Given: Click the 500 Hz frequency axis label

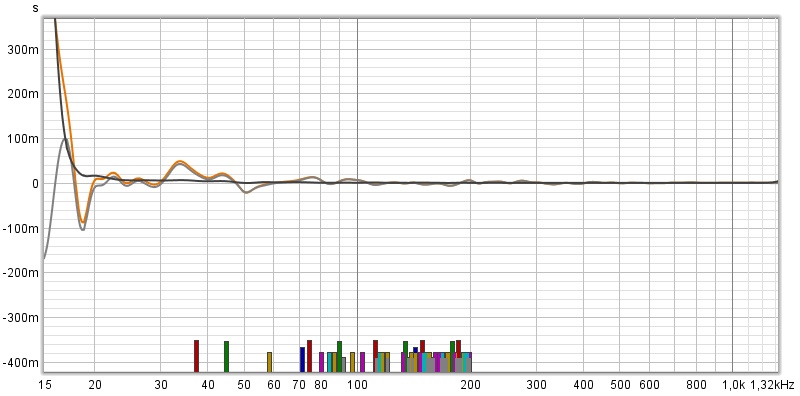Looking at the screenshot, I should [620, 385].
